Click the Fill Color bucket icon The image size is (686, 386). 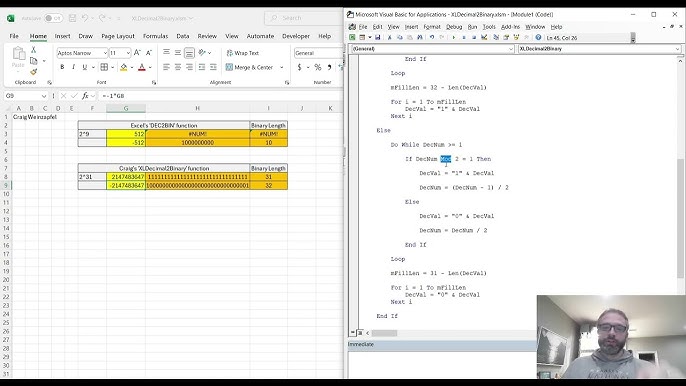[124, 67]
